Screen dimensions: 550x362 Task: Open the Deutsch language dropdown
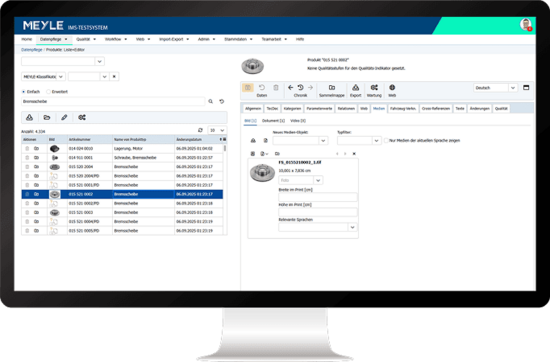click(495, 88)
